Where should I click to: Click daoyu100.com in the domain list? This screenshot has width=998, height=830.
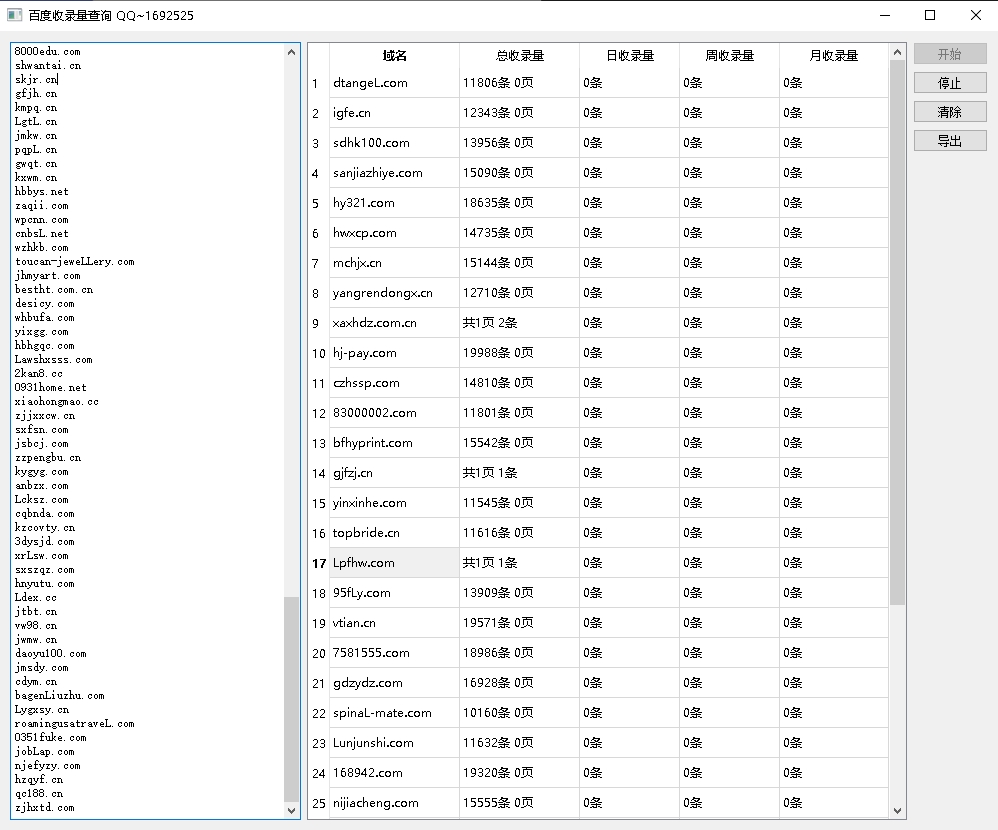coord(50,654)
